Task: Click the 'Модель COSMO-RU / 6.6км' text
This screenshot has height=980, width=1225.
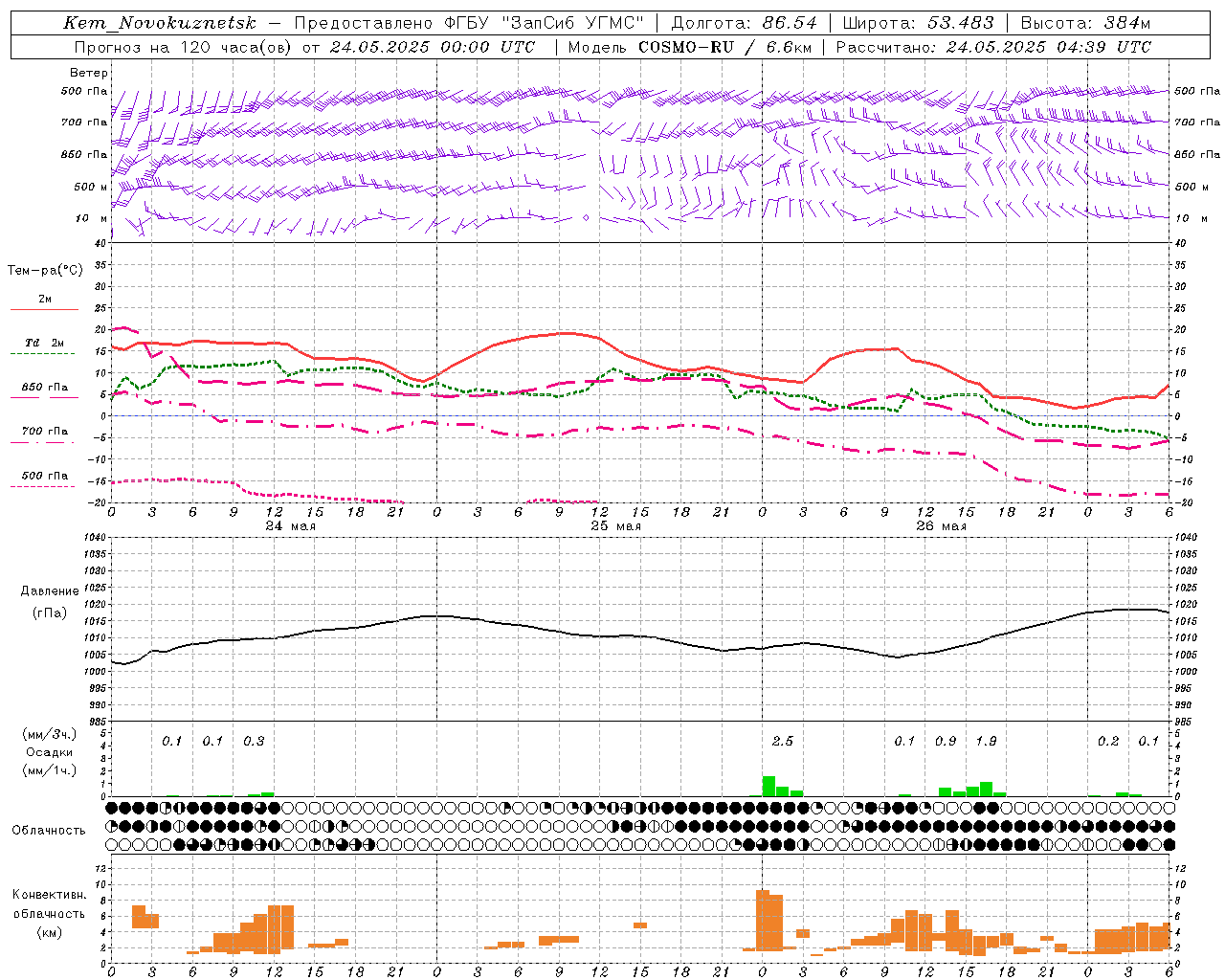Action: click(690, 47)
